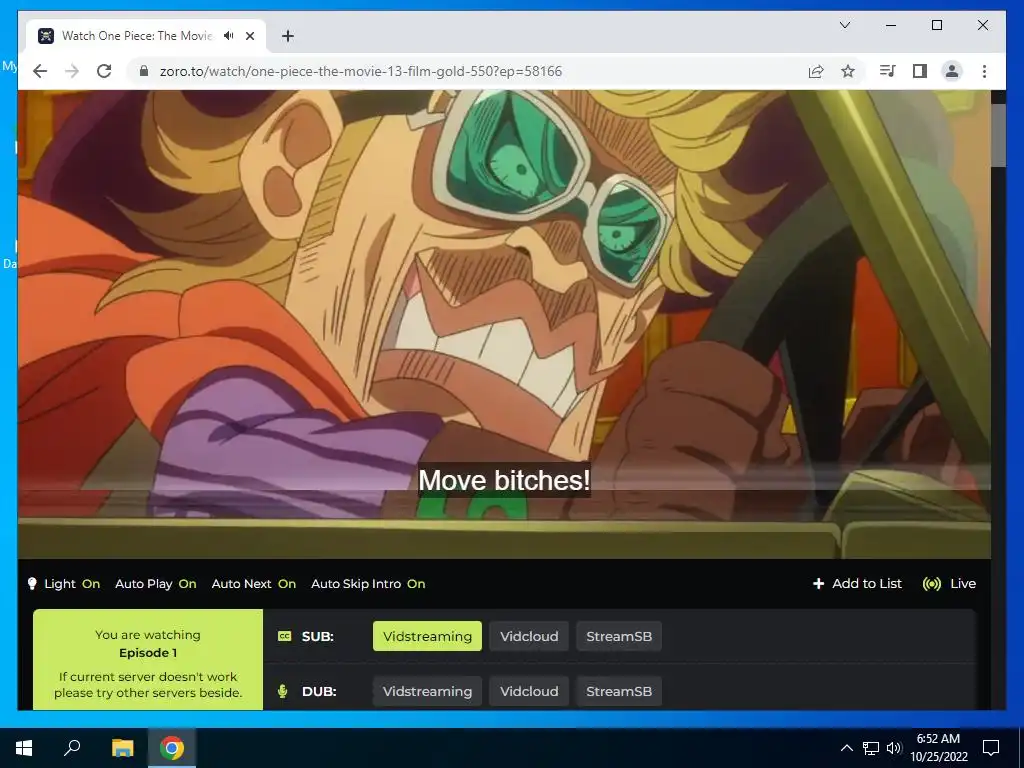Toggle Auto Next On setting
This screenshot has width=1024, height=768.
click(x=253, y=584)
